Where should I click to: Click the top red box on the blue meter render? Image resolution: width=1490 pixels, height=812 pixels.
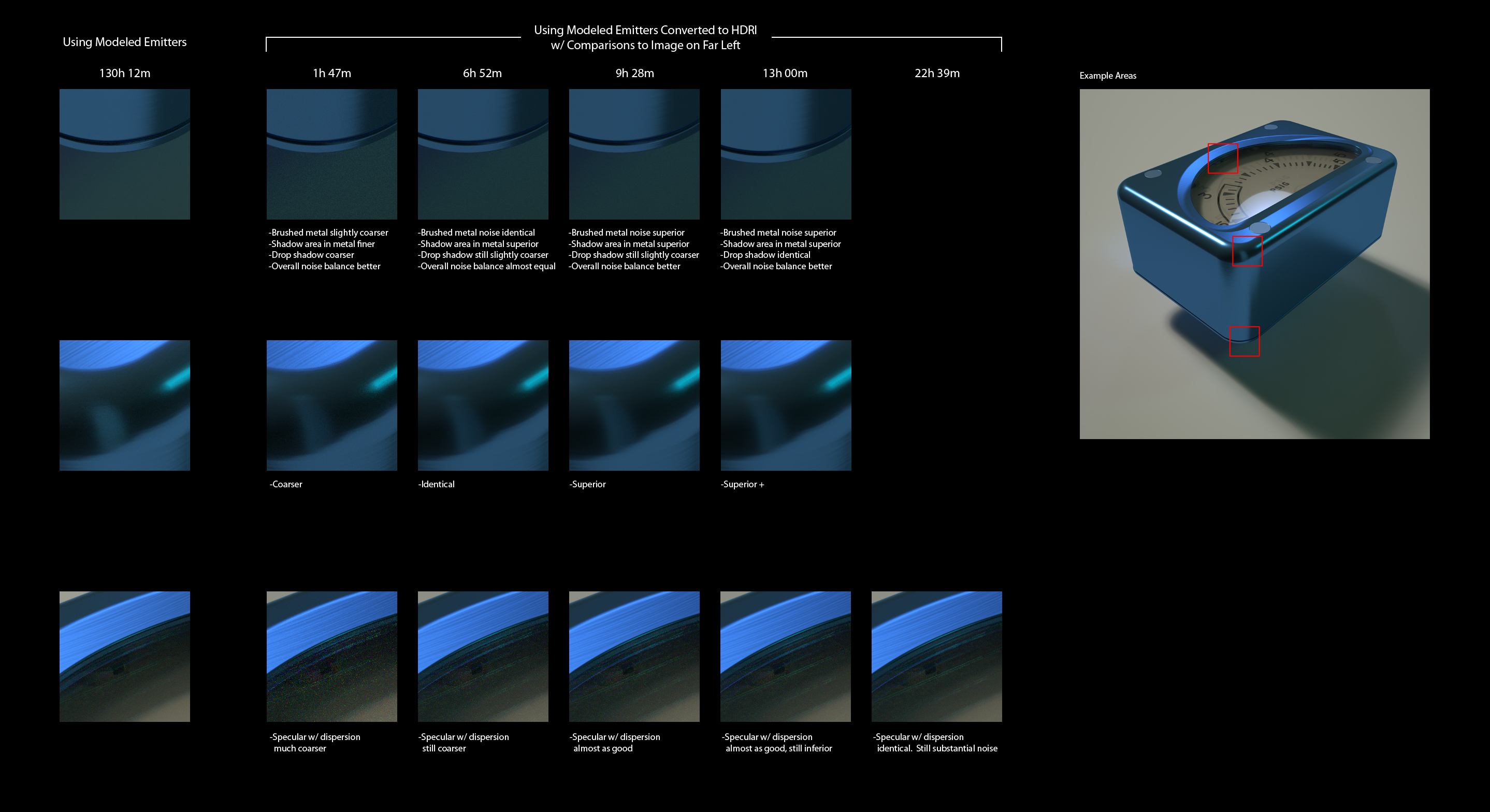1222,158
